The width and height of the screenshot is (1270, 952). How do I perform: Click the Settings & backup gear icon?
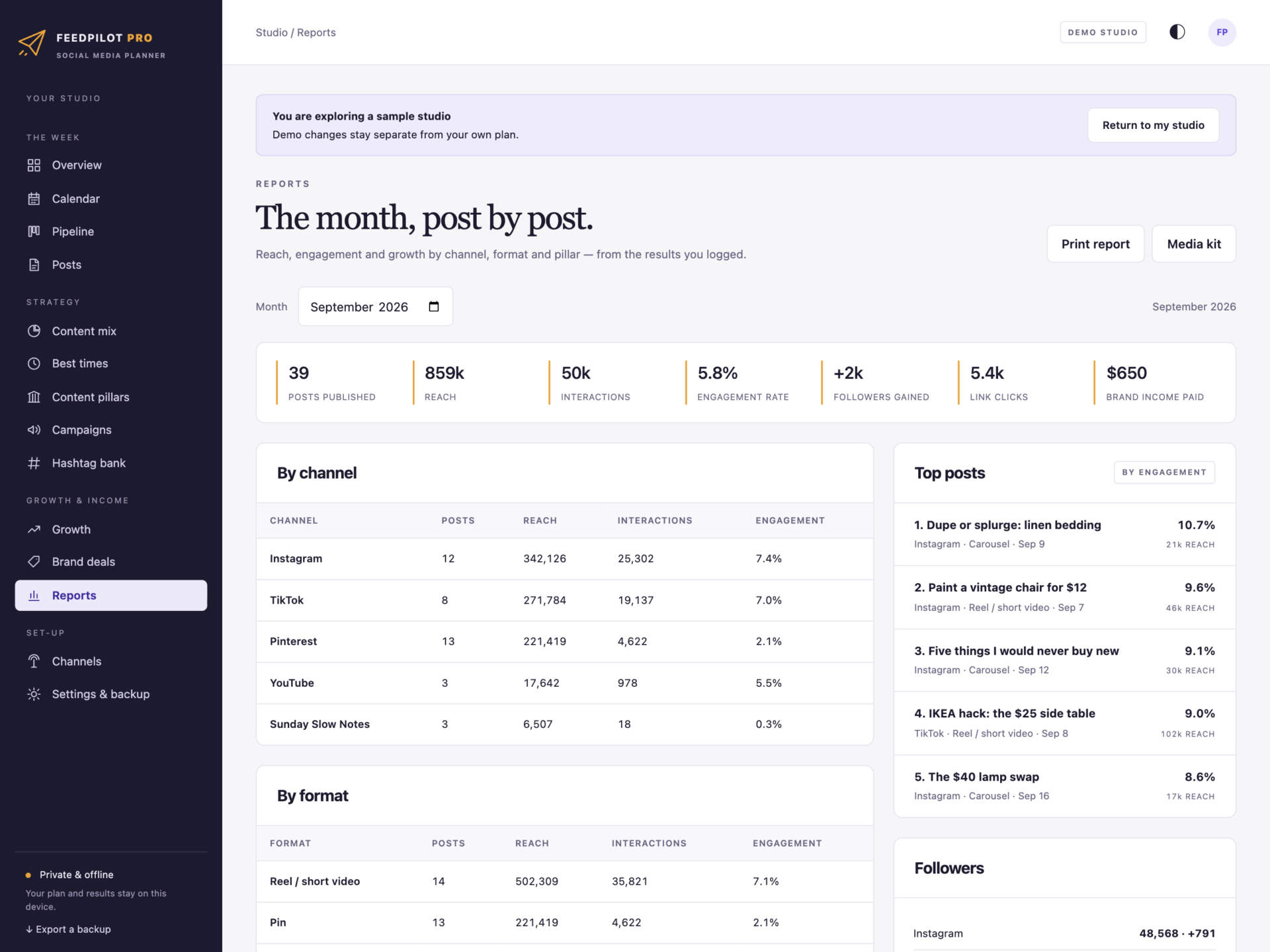(34, 694)
